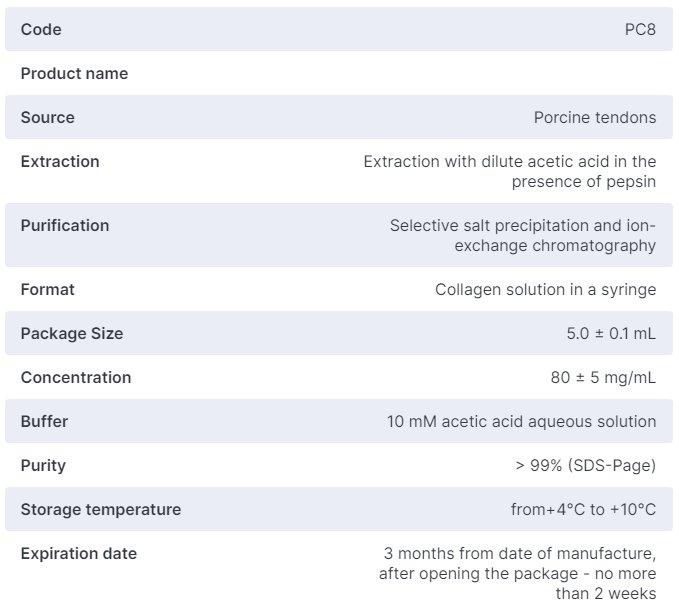
Task: Click the "Expiration date" label
Action: coord(79,554)
